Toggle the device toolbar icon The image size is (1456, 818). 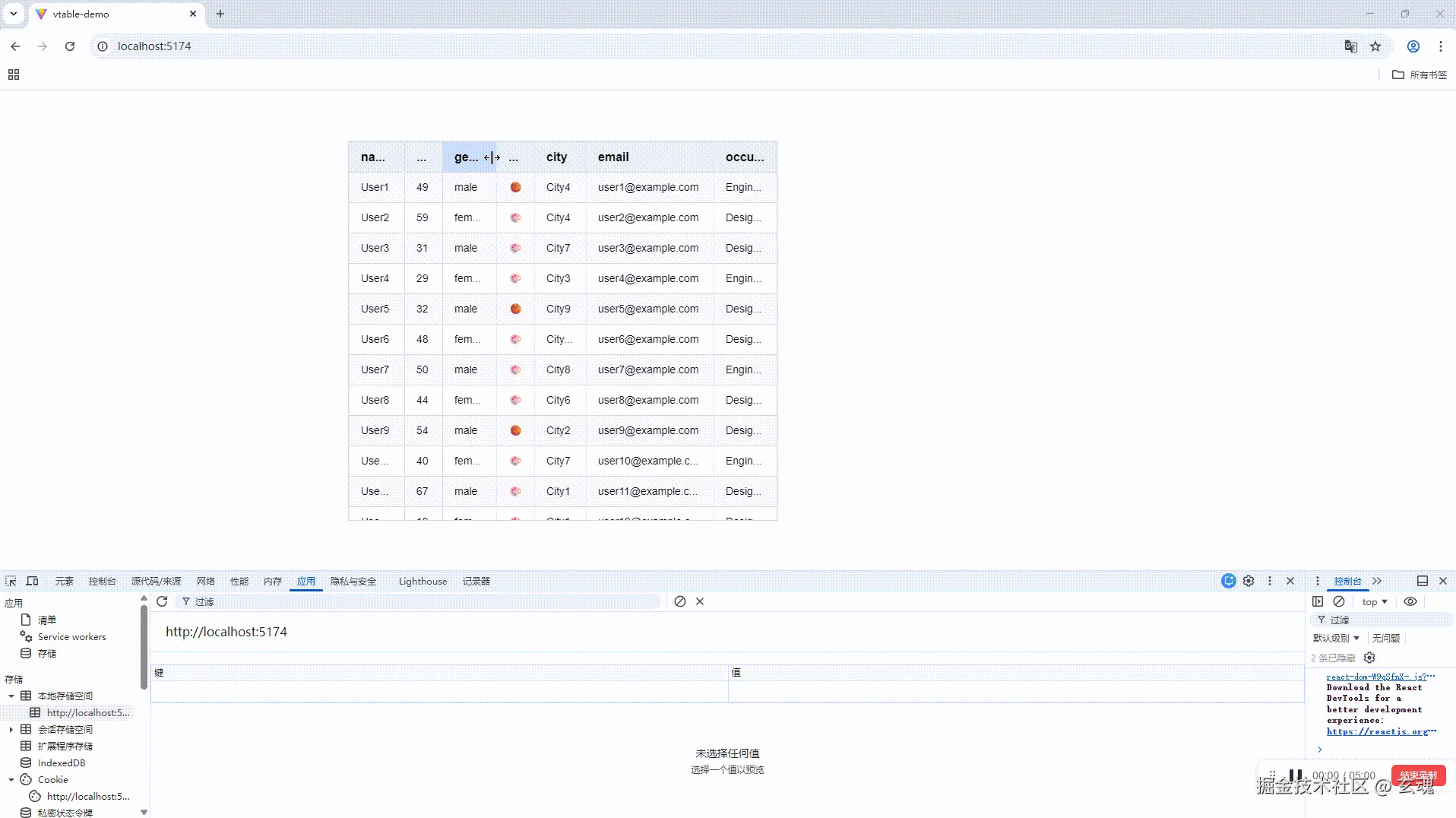tap(32, 581)
